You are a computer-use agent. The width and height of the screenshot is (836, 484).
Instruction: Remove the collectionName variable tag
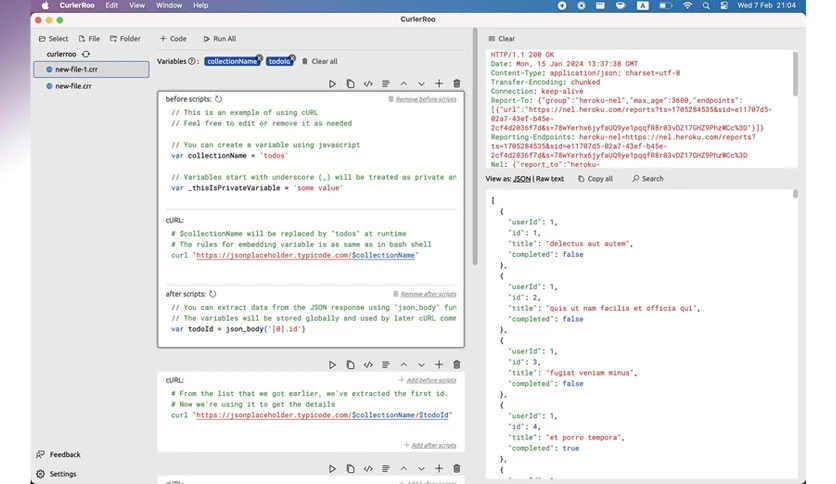tap(259, 58)
